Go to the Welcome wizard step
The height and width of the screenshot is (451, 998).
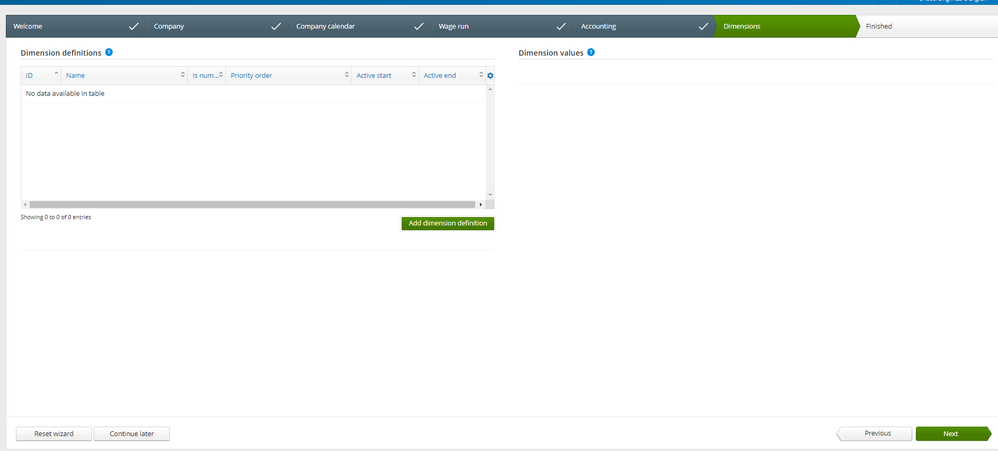[76, 27]
